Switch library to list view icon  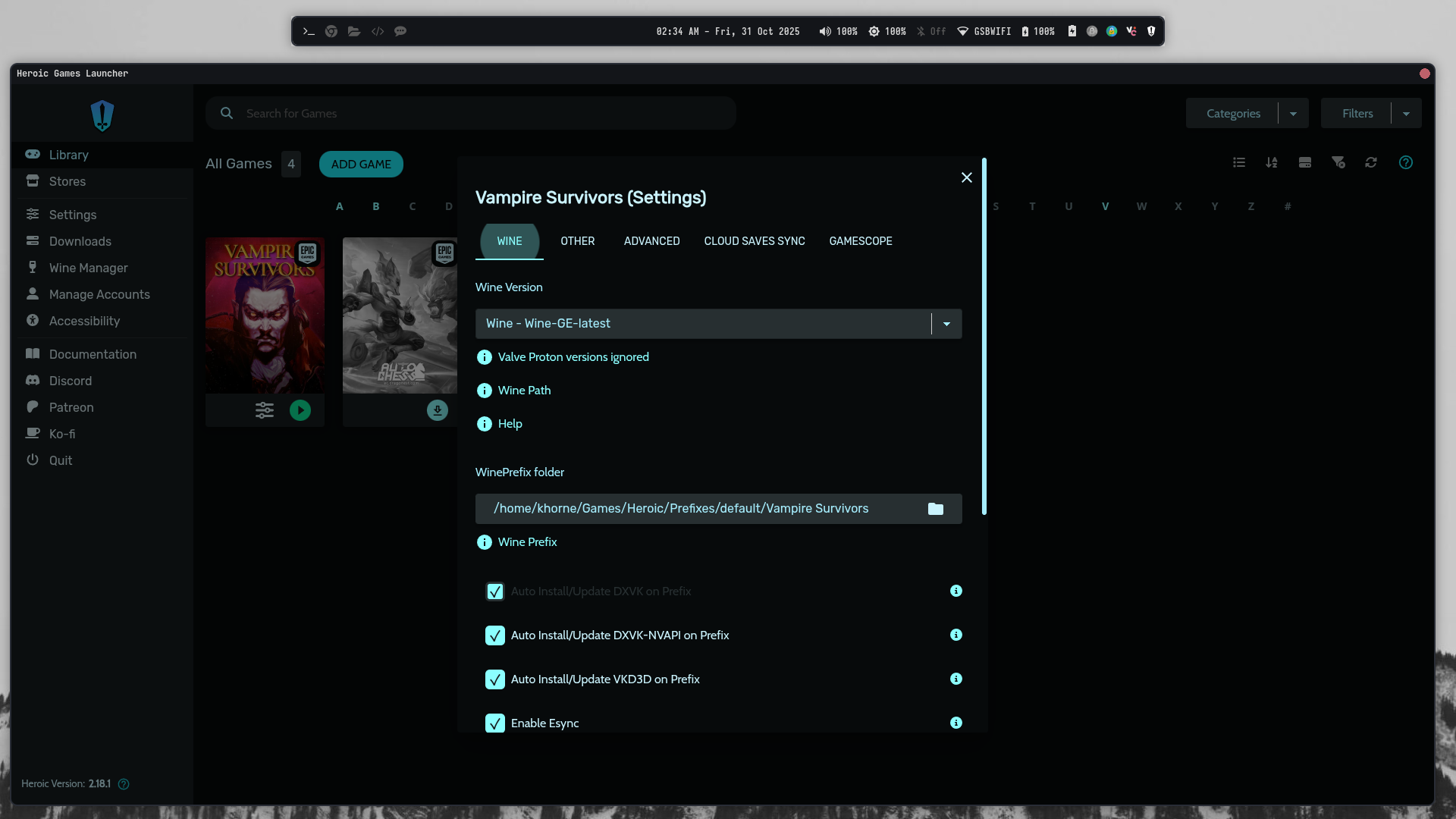click(1239, 162)
